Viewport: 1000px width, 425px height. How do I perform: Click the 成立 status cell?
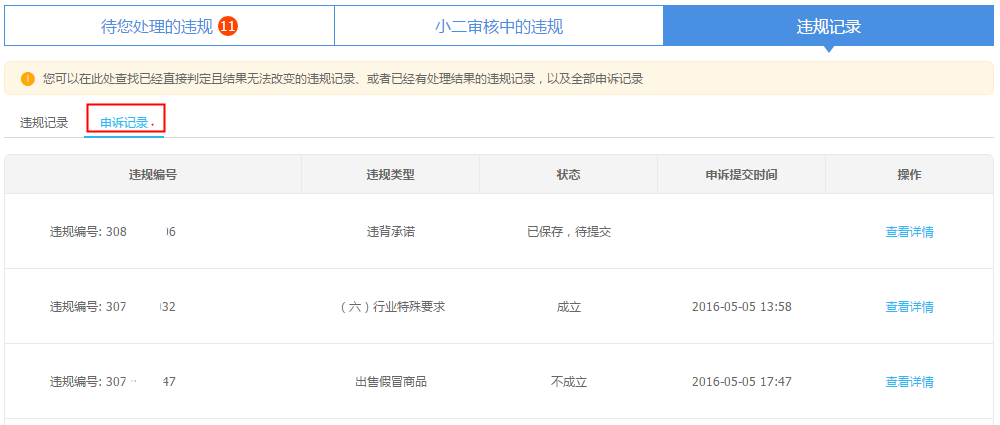[x=569, y=307]
